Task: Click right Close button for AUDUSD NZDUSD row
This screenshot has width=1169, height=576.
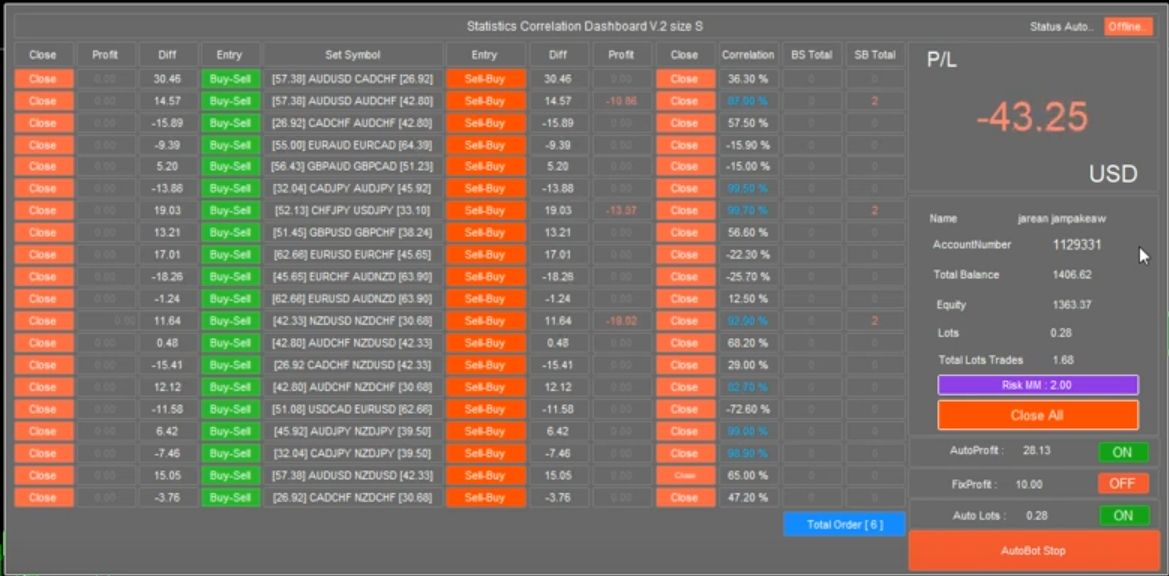Action: (684, 475)
